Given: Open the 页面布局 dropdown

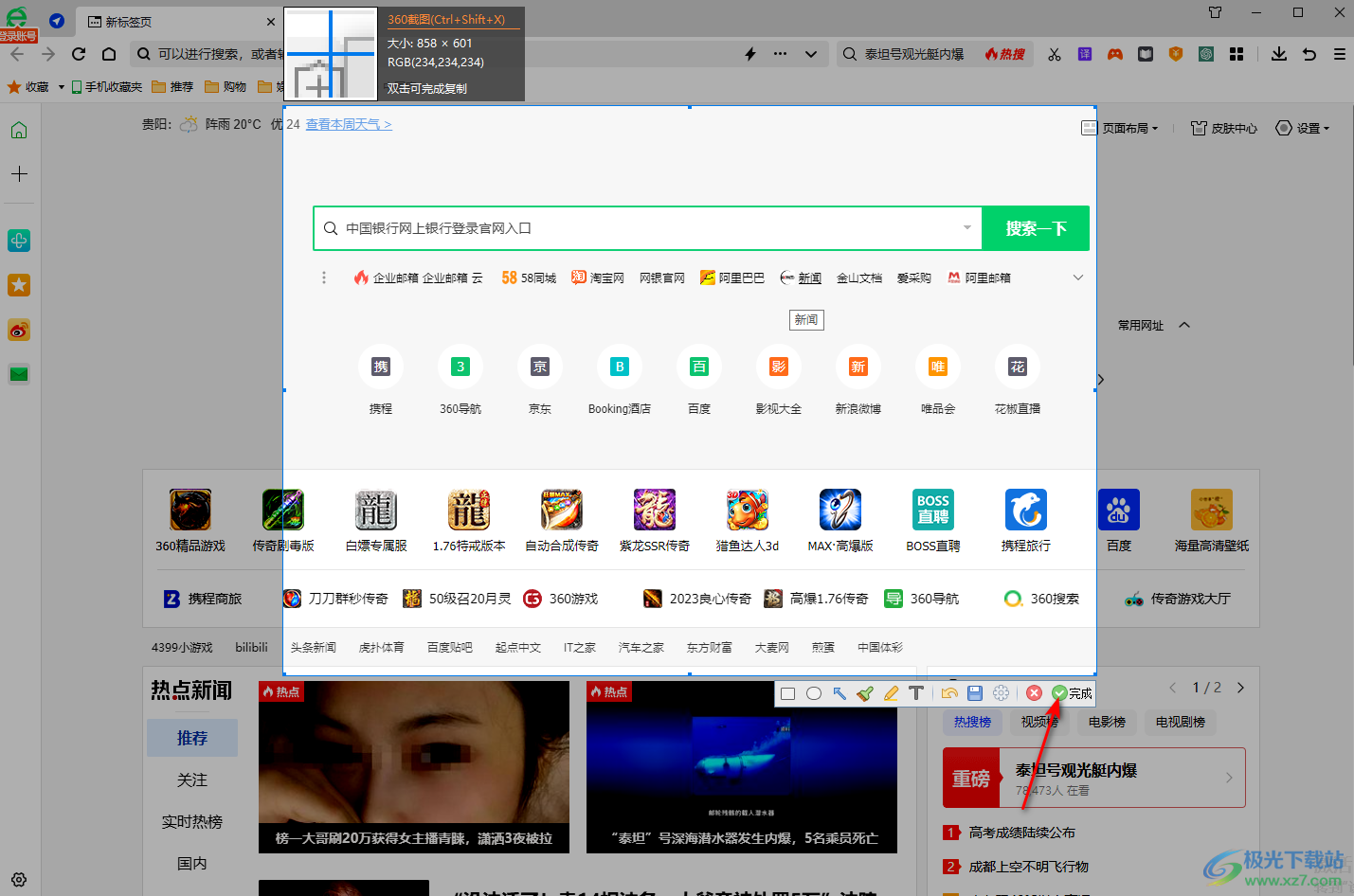Looking at the screenshot, I should (x=1121, y=128).
